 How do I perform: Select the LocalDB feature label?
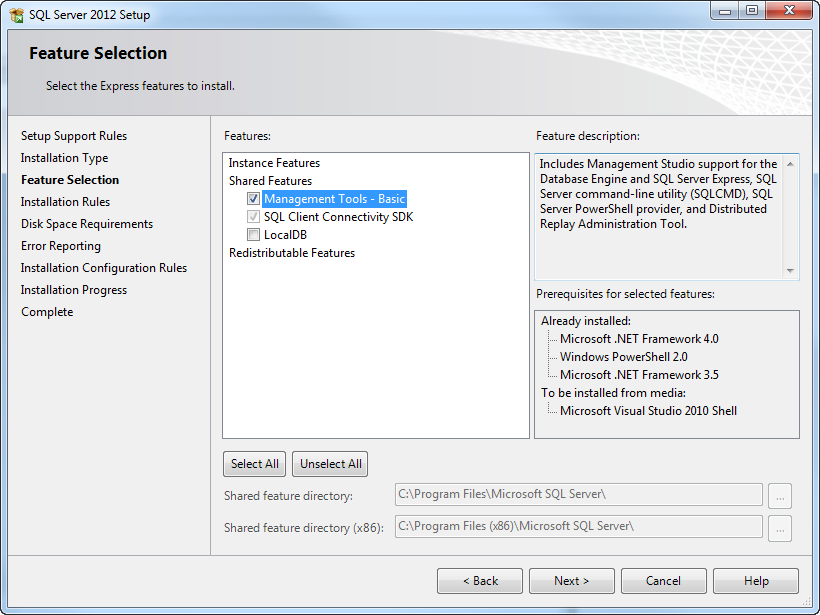pyautogui.click(x=285, y=235)
